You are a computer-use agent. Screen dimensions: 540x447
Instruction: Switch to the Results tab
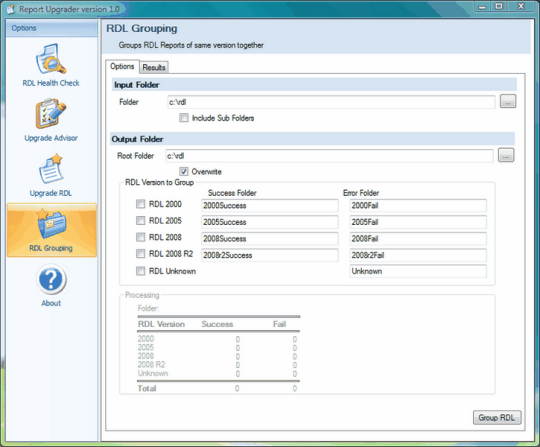coord(154,67)
